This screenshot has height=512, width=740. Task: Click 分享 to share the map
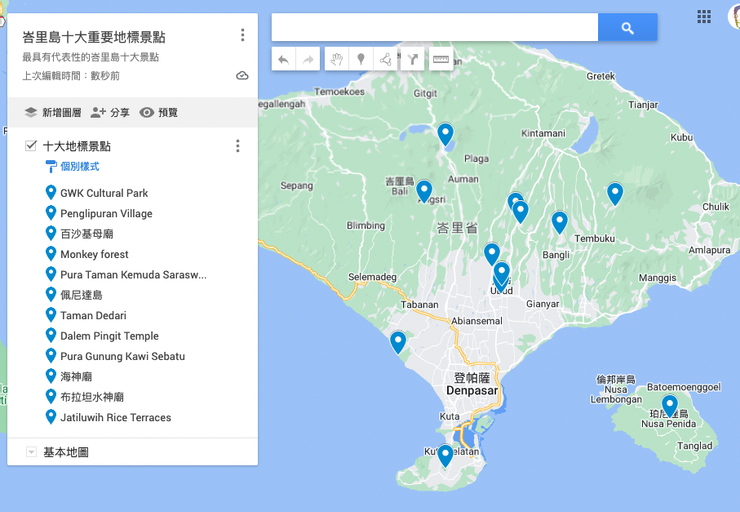click(x=110, y=113)
